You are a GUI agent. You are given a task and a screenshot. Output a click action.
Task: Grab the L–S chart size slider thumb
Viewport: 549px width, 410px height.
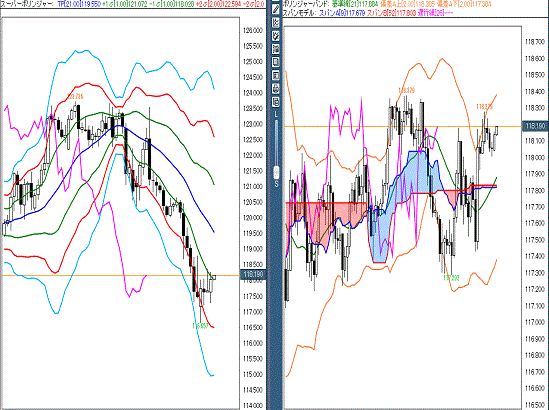point(276,172)
